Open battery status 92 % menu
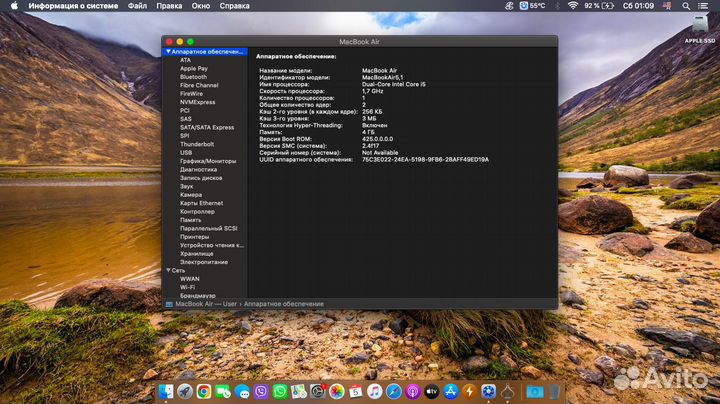Viewport: 720px width, 404px height. point(599,6)
